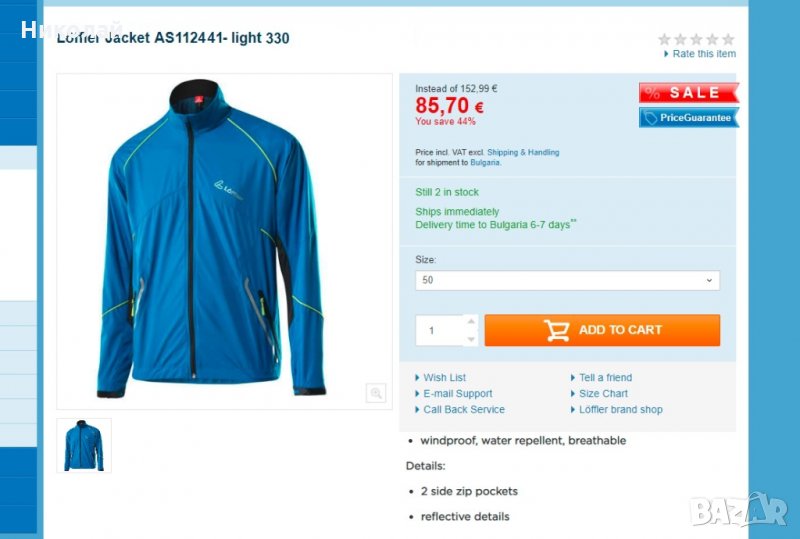The image size is (800, 539).
Task: Click Call Back Service link
Action: click(464, 409)
